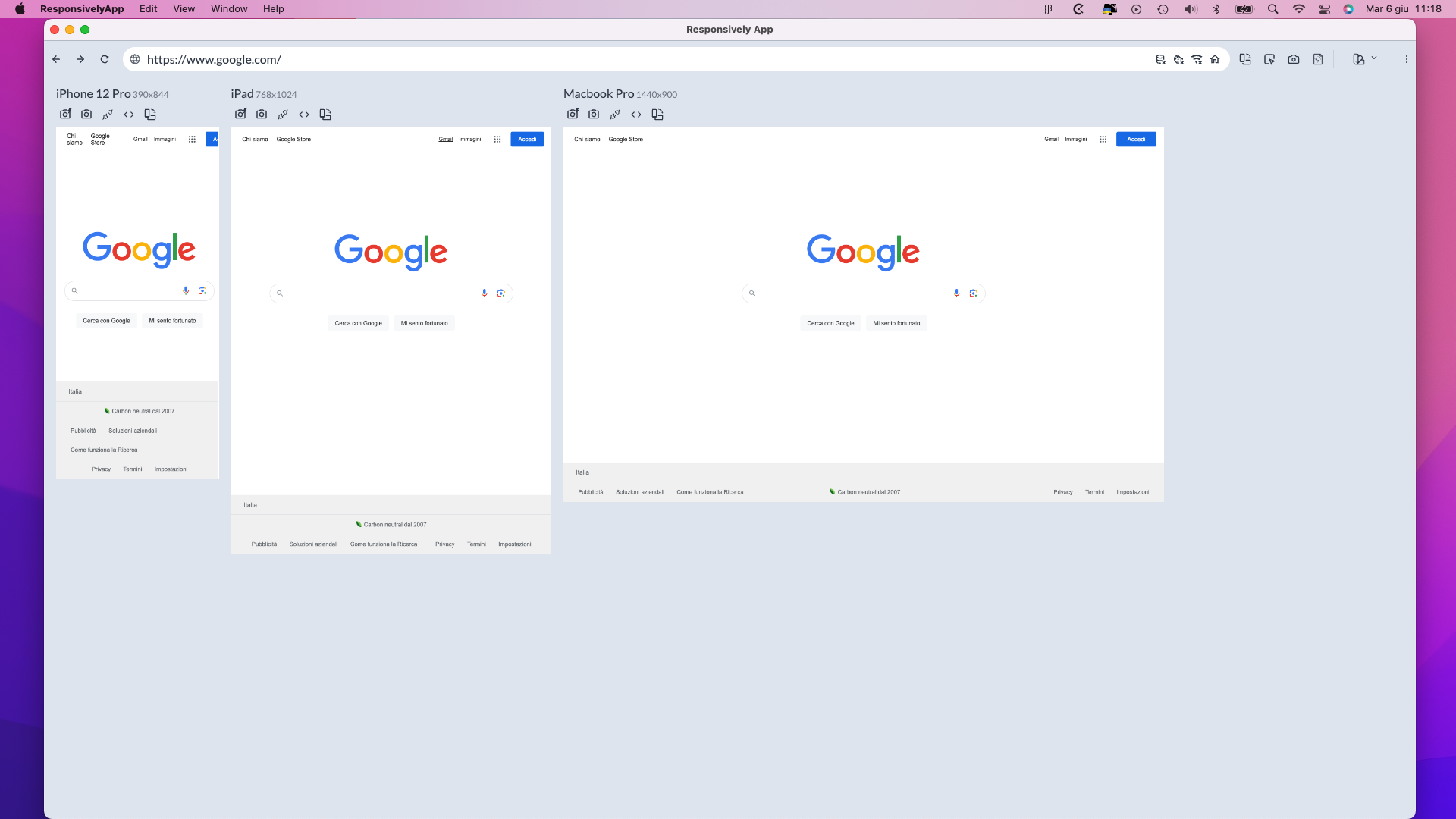The width and height of the screenshot is (1456, 819).
Task: Check the battery charge indicator in the menu bar
Action: (1244, 9)
